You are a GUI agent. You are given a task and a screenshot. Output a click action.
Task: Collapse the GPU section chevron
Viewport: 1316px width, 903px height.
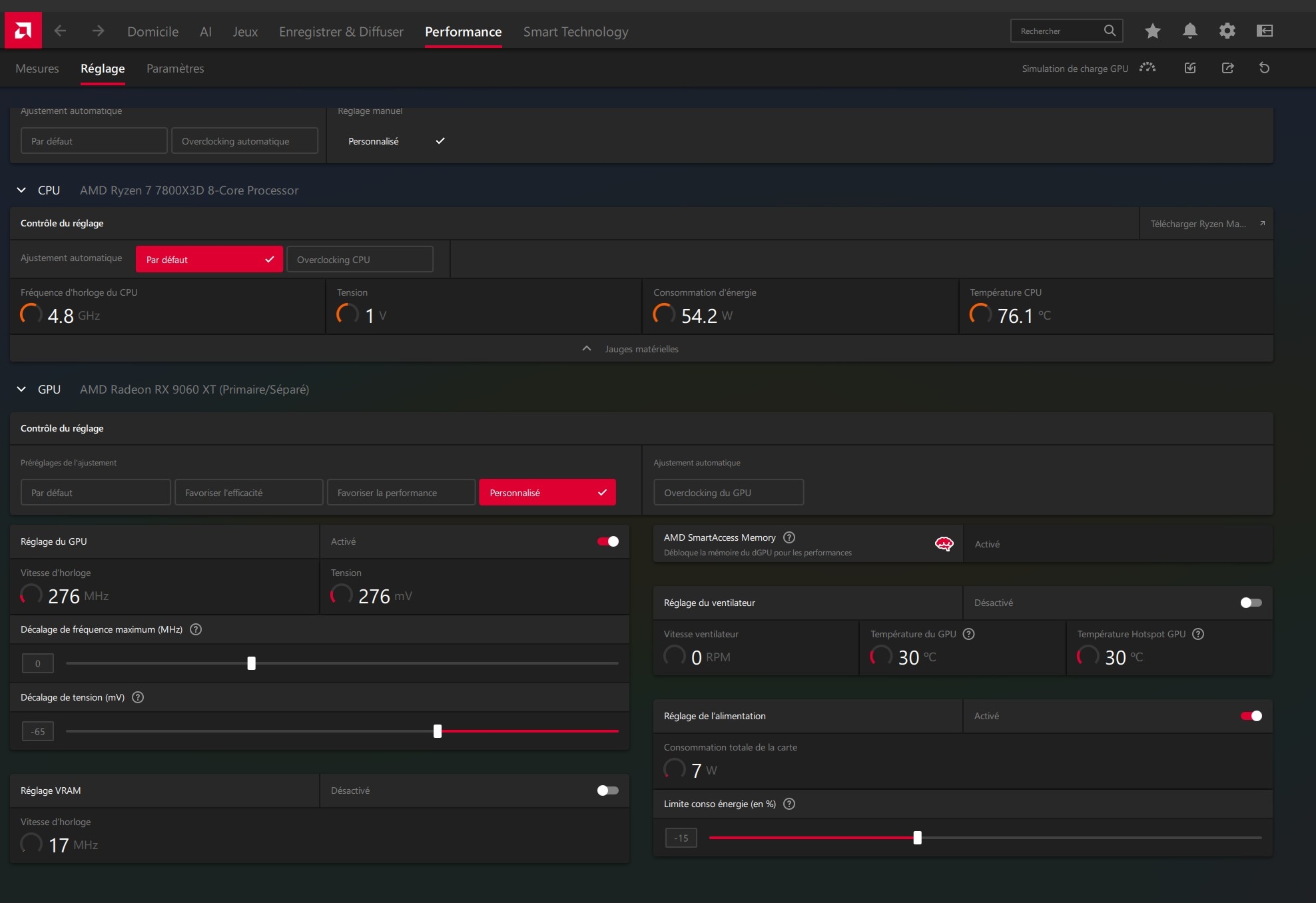click(x=21, y=390)
